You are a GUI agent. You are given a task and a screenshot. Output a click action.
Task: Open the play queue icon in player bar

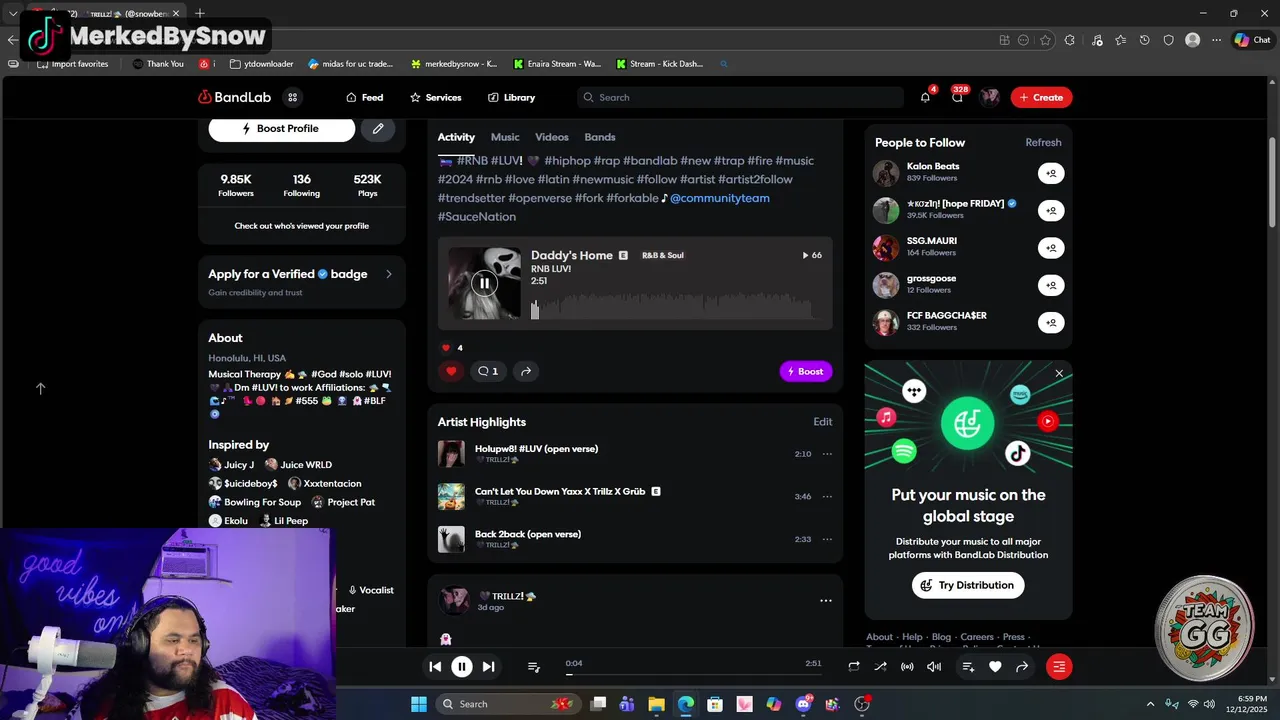(x=534, y=667)
